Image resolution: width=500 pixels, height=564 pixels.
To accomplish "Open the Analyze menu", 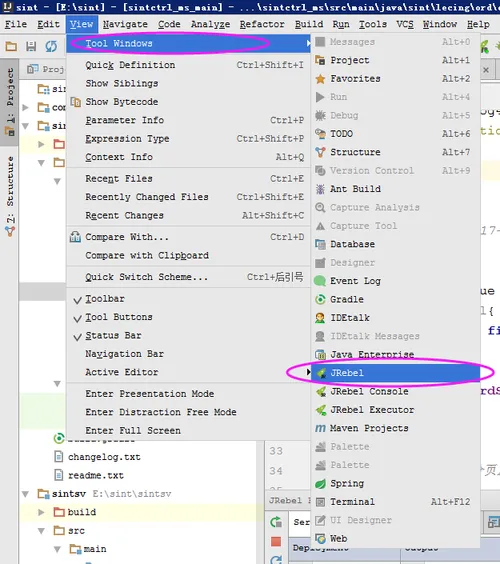I will pos(210,24).
